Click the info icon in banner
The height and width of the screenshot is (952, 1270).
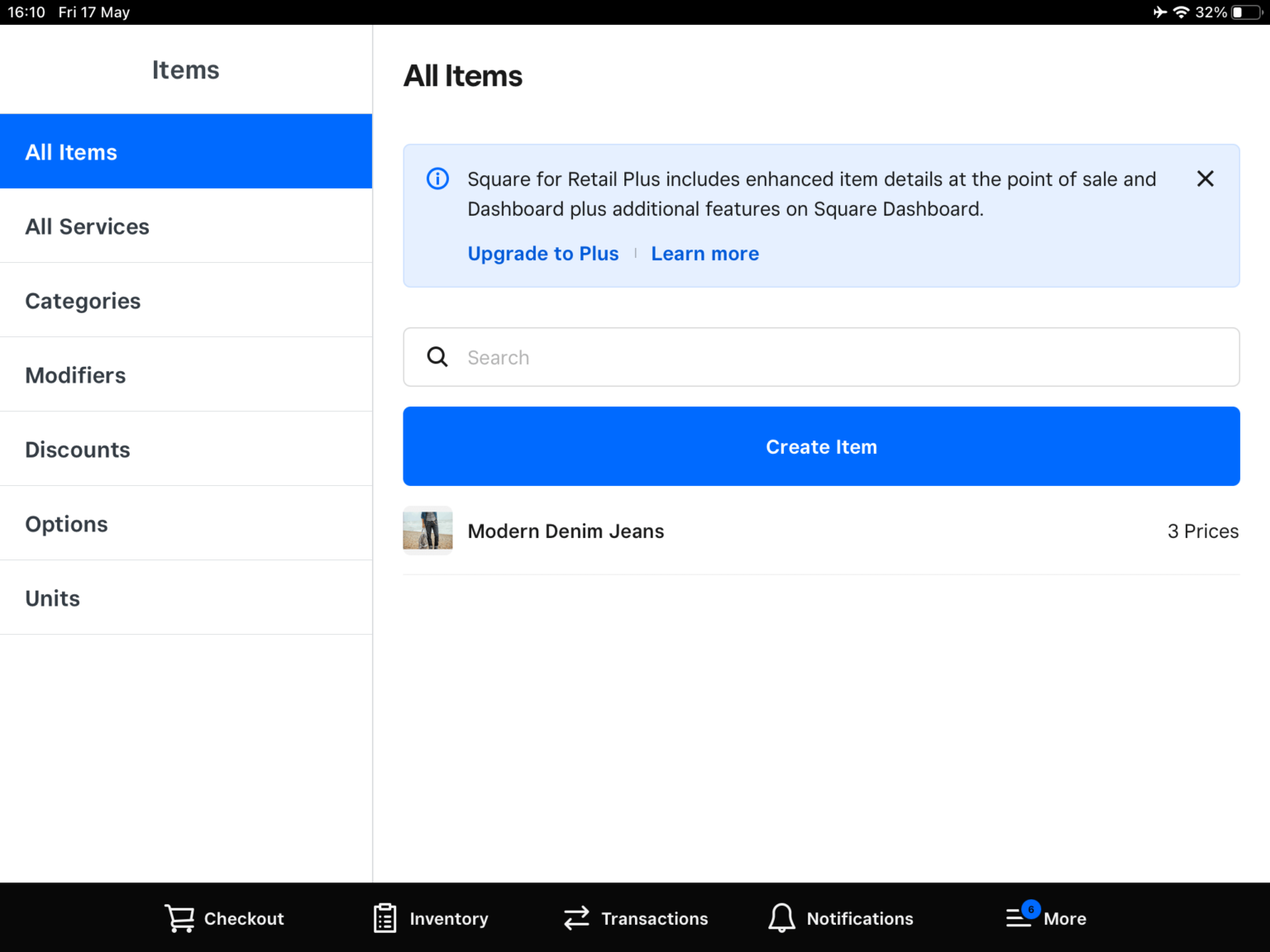pos(437,178)
